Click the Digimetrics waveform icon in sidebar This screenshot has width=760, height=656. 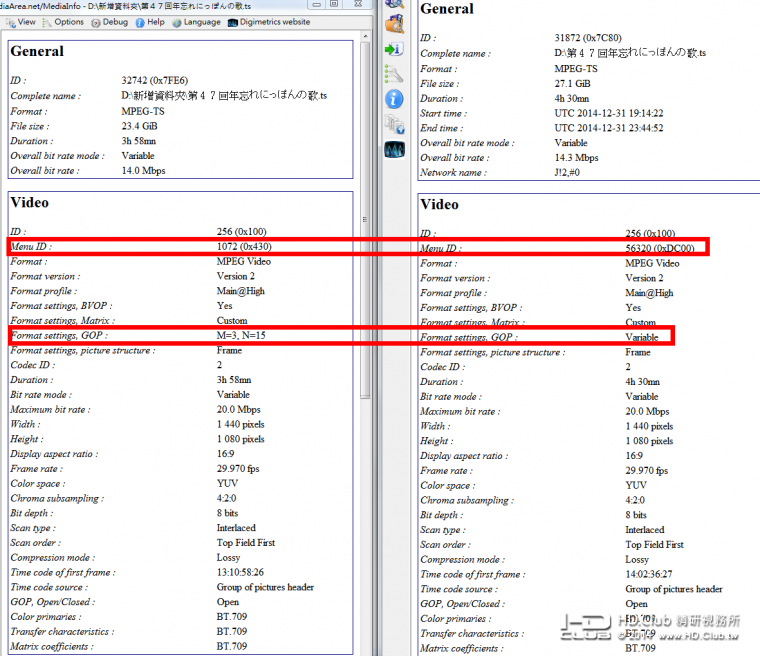[394, 149]
